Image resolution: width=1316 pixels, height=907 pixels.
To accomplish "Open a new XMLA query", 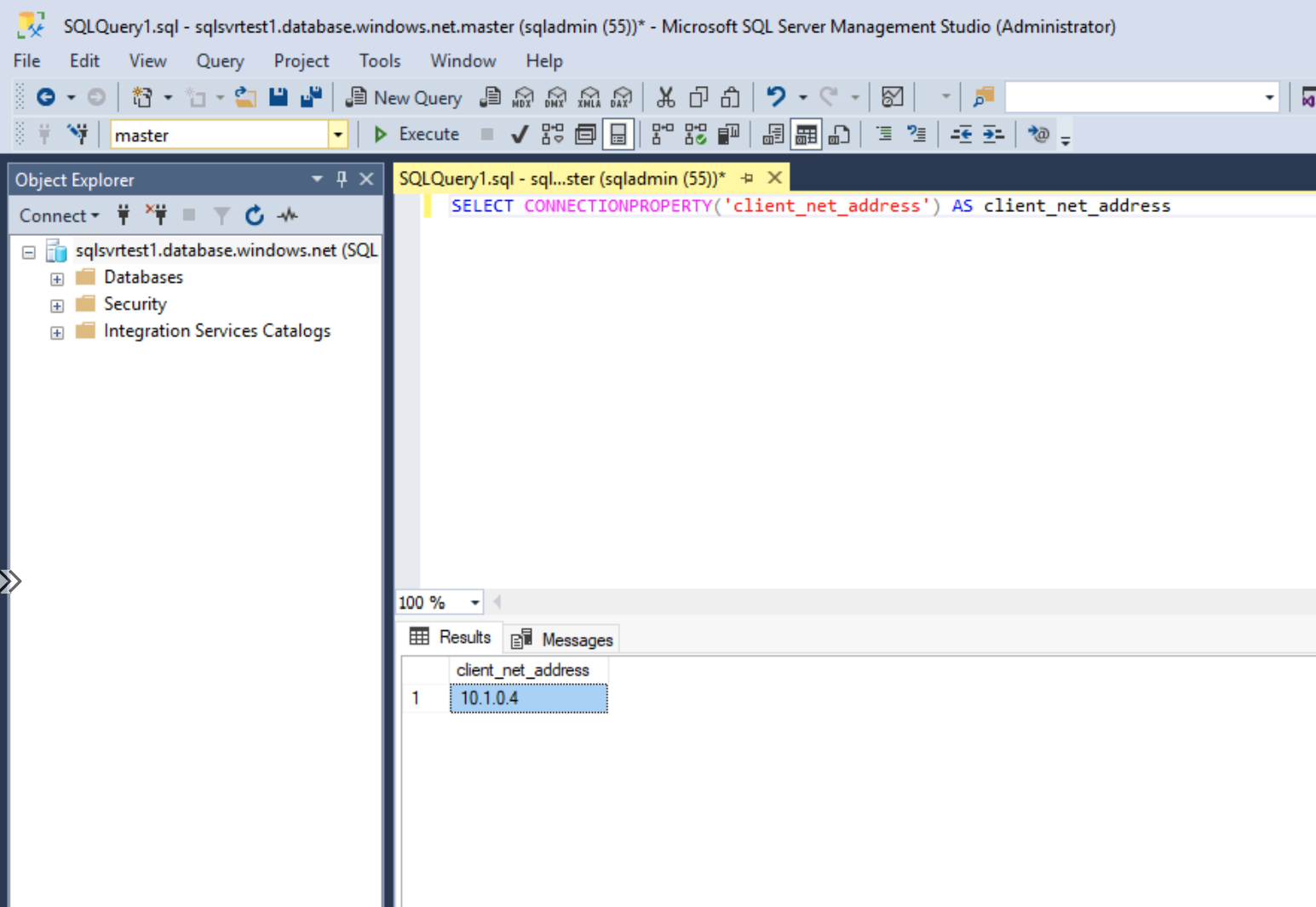I will (589, 97).
